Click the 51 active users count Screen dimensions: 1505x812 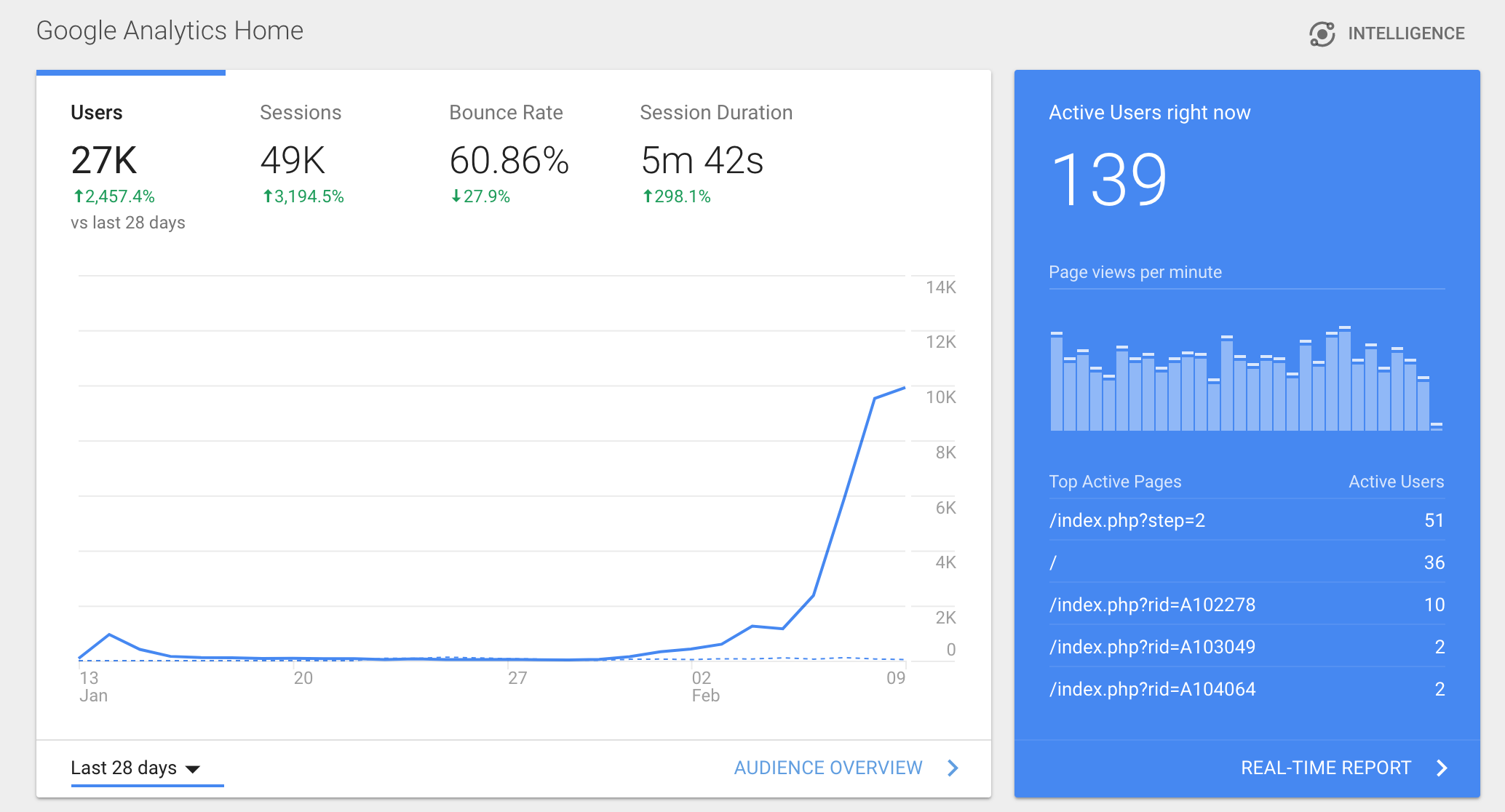[1434, 520]
